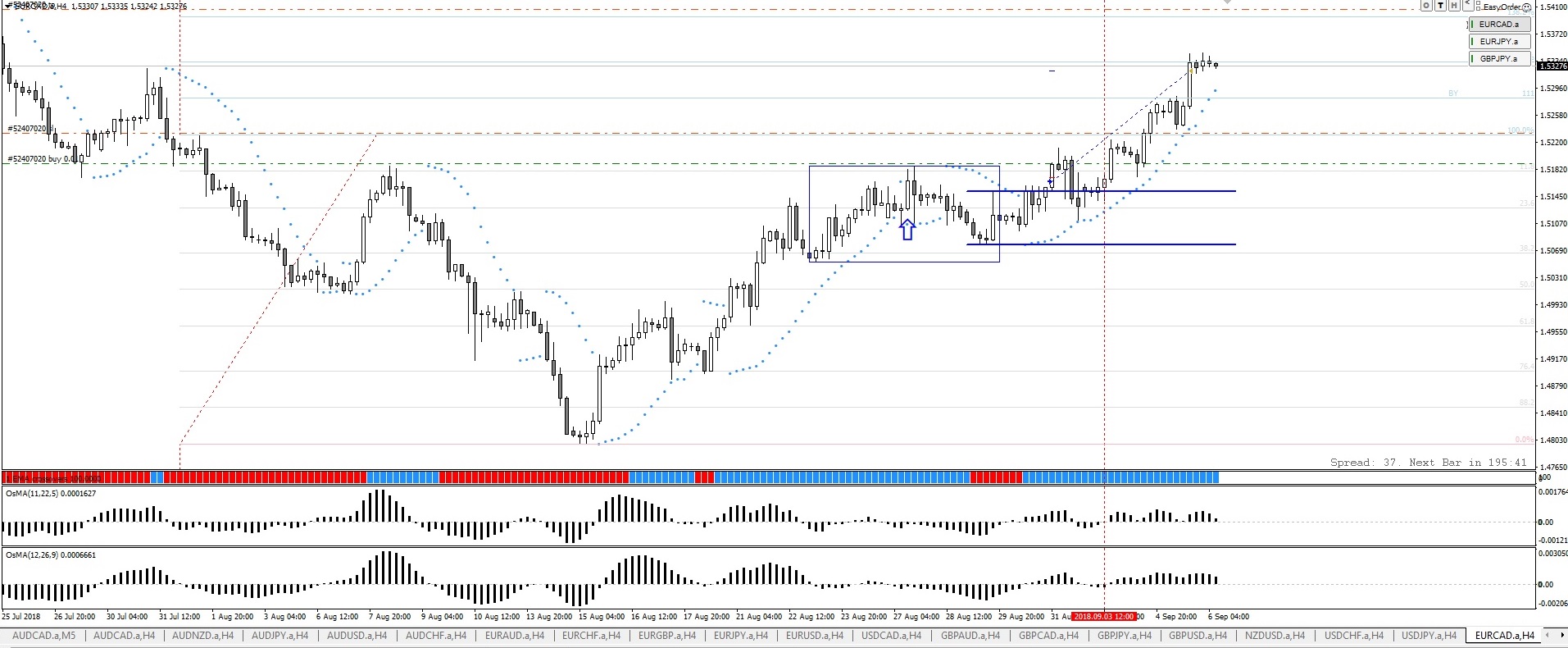Switch to the AUDCAD.a,M5 chart tab
The image size is (1568, 648).
click(43, 636)
